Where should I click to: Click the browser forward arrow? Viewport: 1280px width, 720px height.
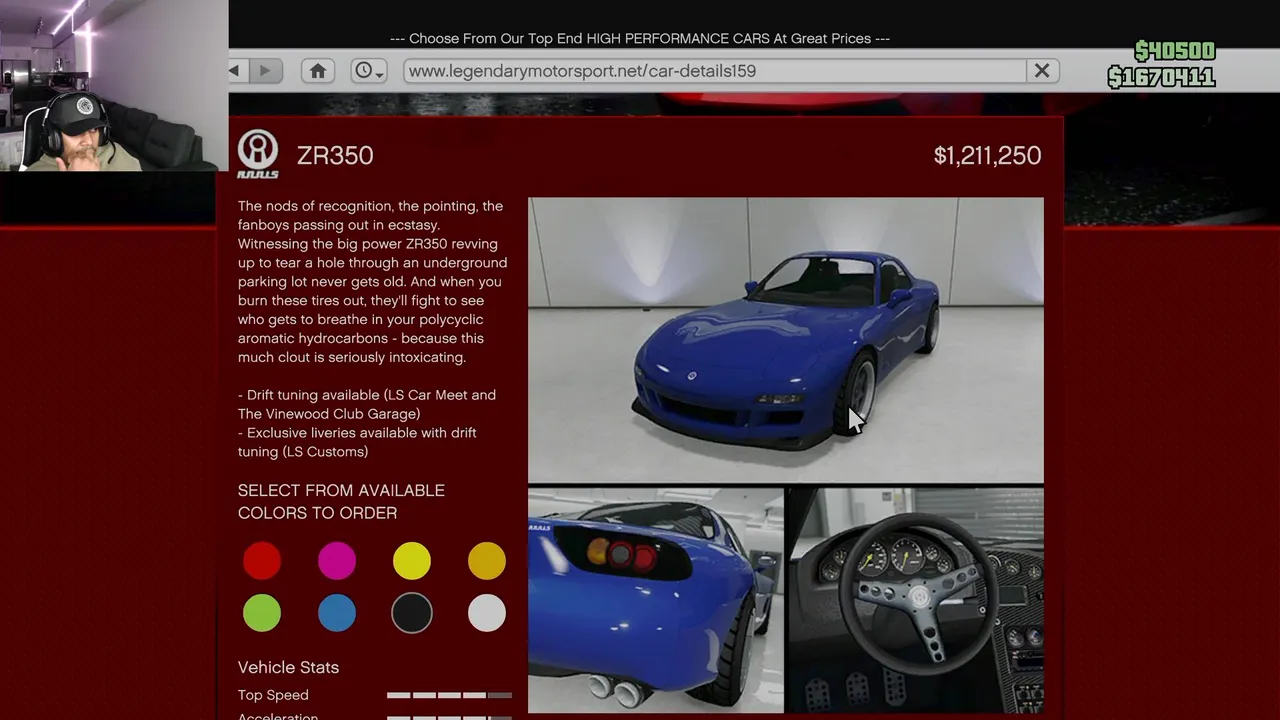tap(265, 71)
